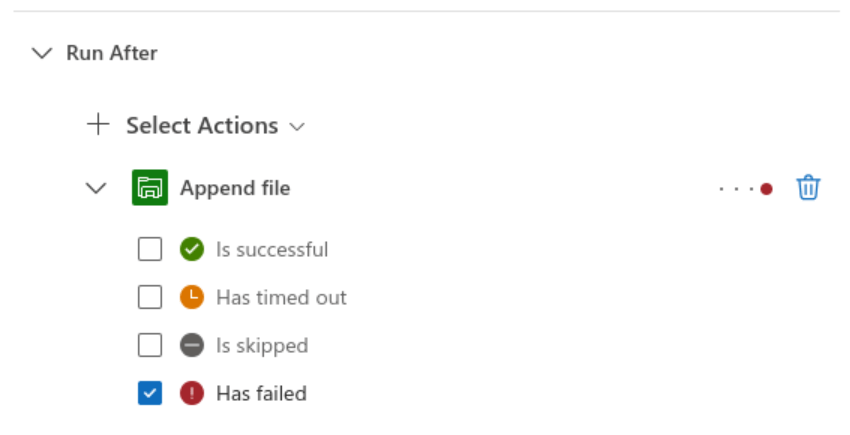The image size is (850, 435).
Task: Click the plus icon beside Select Actions
Action: (x=97, y=125)
